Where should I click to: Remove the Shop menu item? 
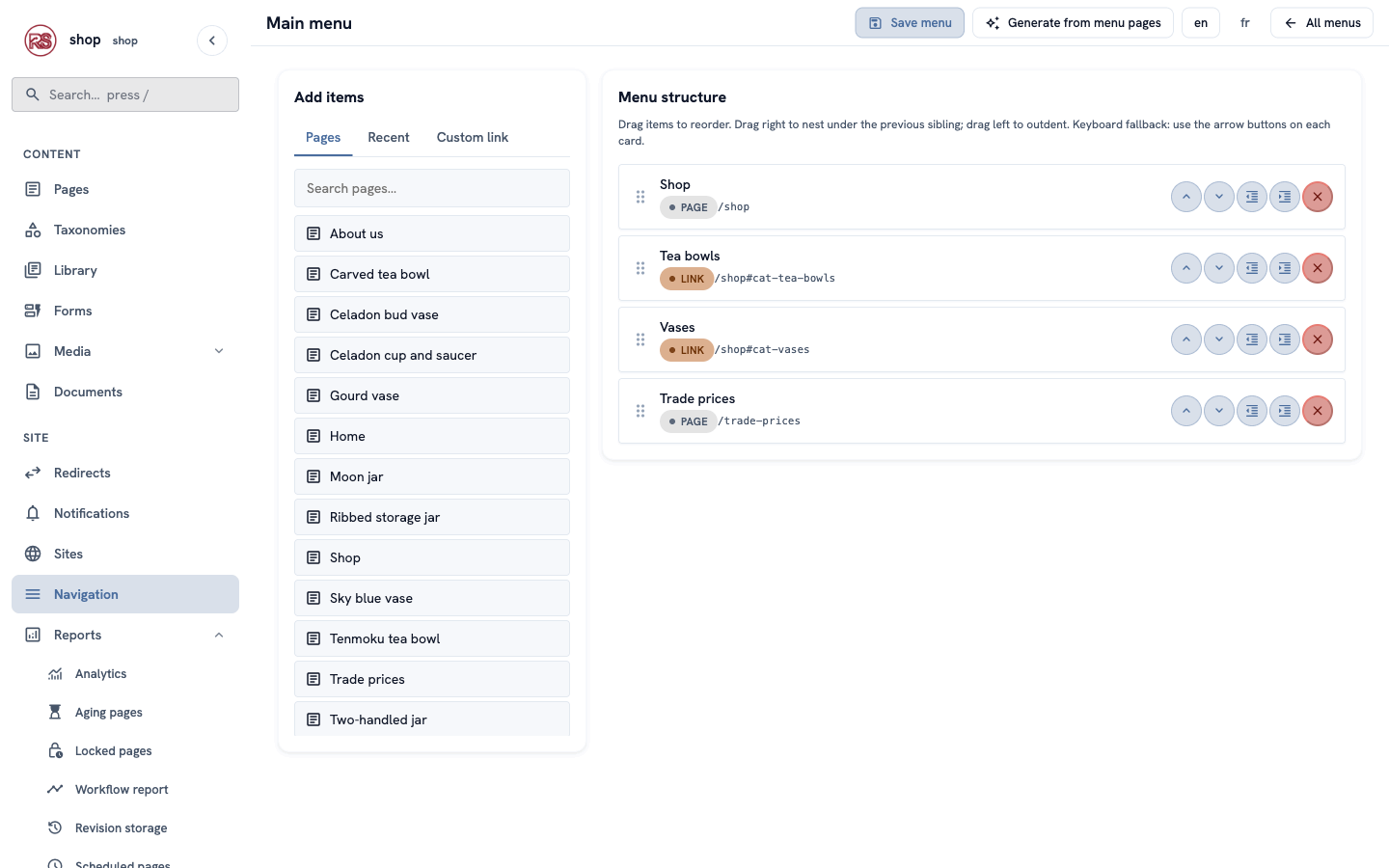click(x=1318, y=197)
